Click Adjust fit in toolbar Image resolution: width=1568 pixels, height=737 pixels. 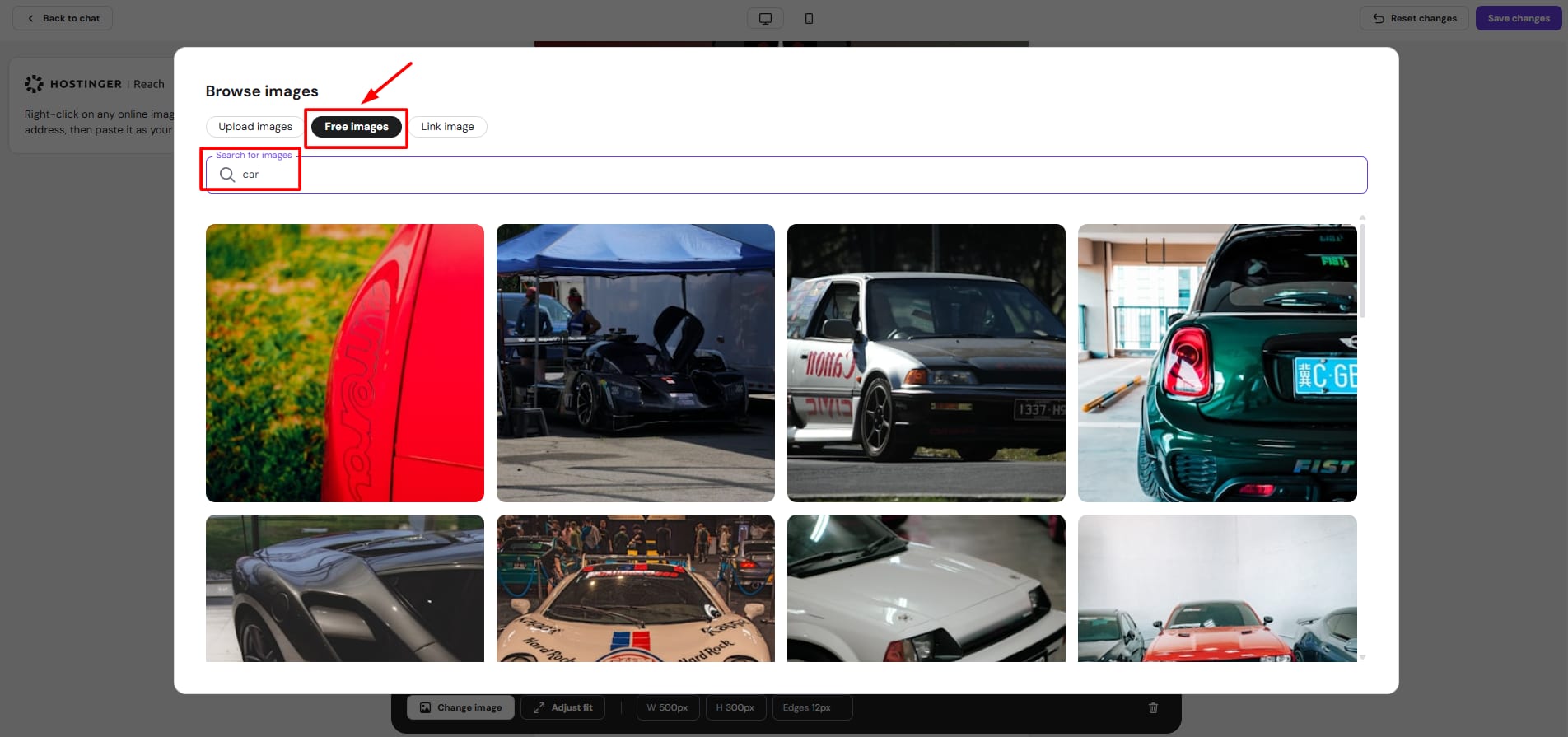(x=562, y=707)
